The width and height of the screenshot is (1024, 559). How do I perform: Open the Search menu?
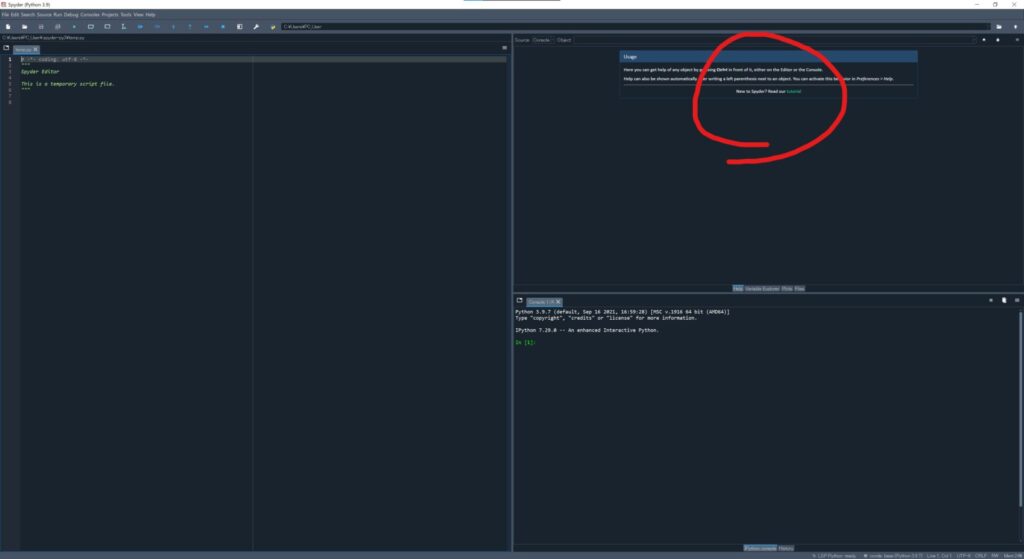coord(27,14)
